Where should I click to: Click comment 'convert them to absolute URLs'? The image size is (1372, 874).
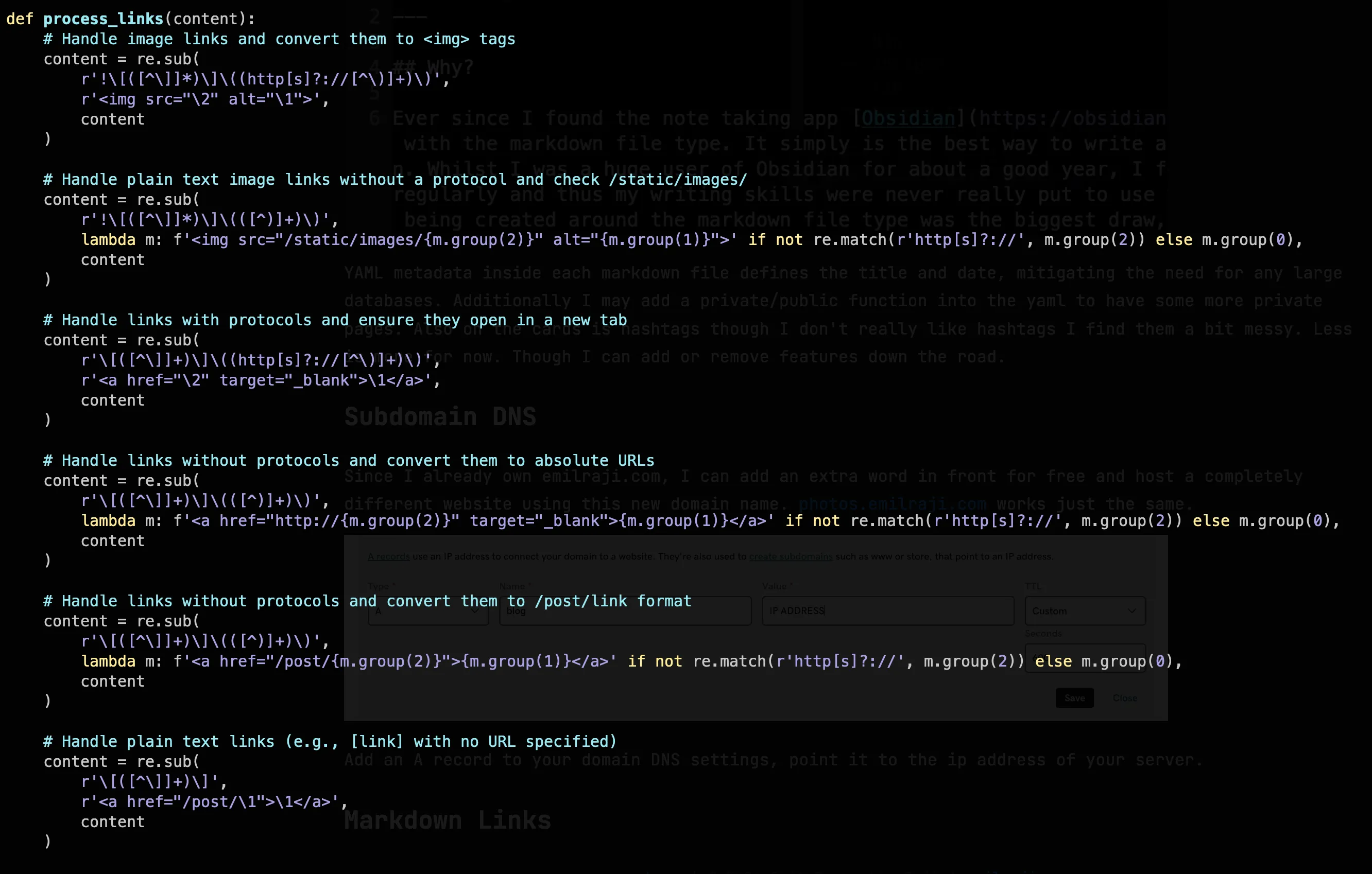point(349,460)
